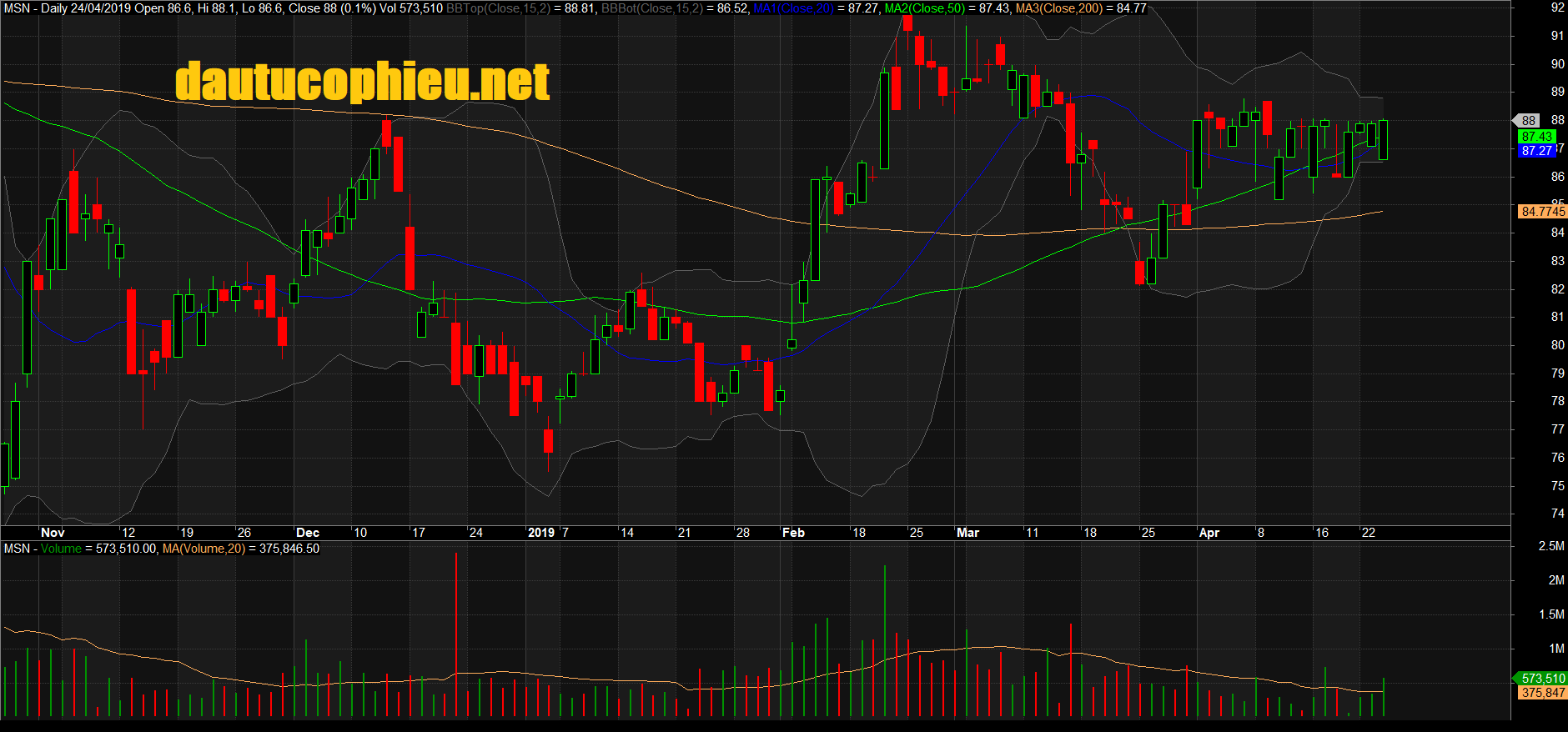Click the green 87.43 price tag
Viewport: 1568px width, 732px height.
(1535, 137)
